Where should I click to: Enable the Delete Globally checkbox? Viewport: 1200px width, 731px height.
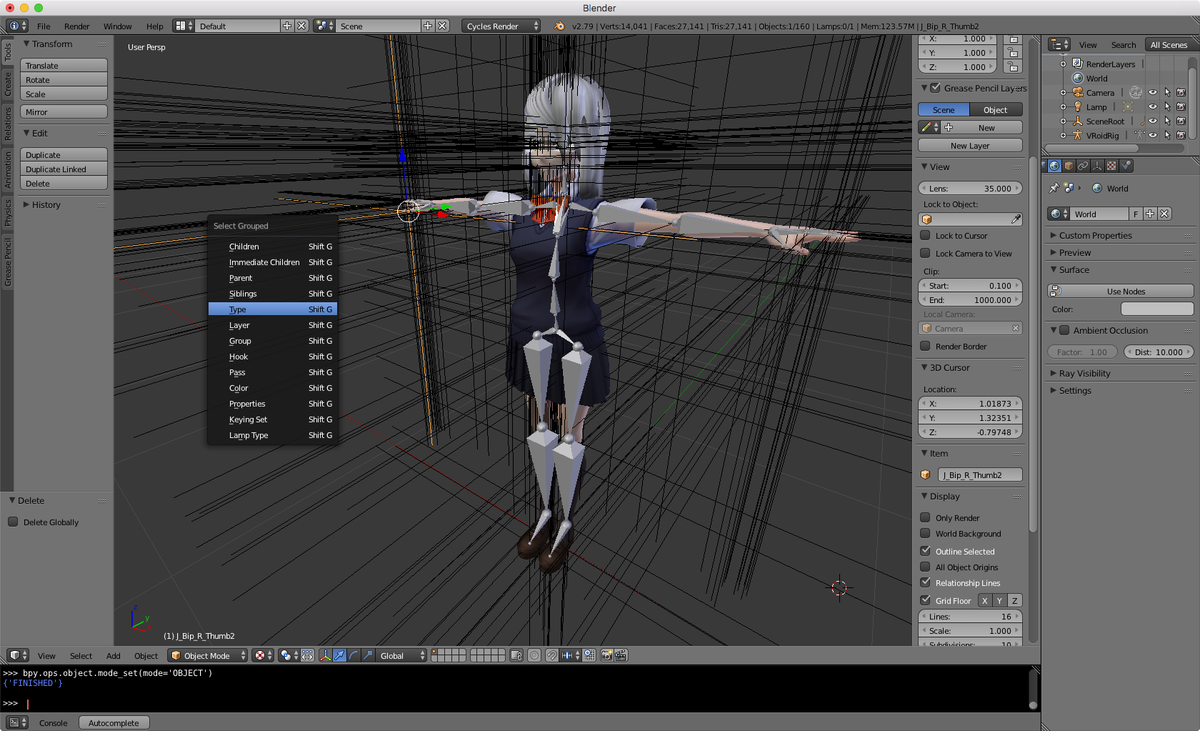pyautogui.click(x=13, y=522)
